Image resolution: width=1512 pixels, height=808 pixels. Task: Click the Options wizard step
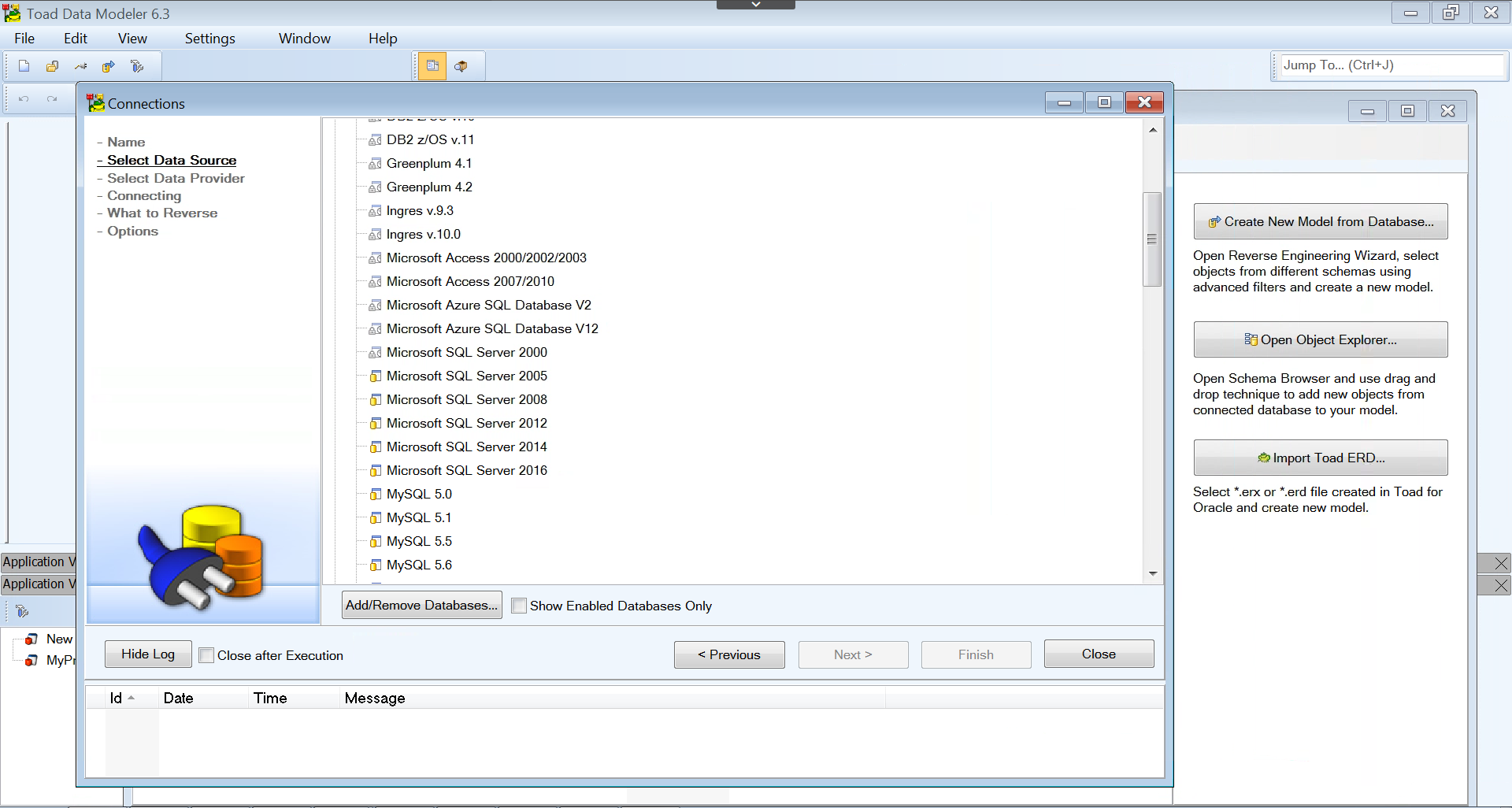coord(132,232)
